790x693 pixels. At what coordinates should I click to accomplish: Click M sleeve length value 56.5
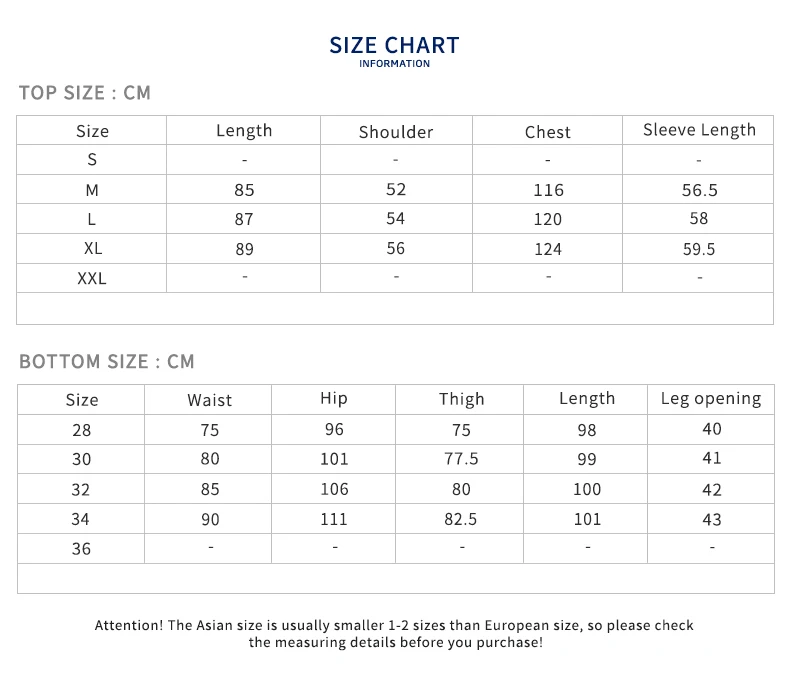(x=699, y=190)
